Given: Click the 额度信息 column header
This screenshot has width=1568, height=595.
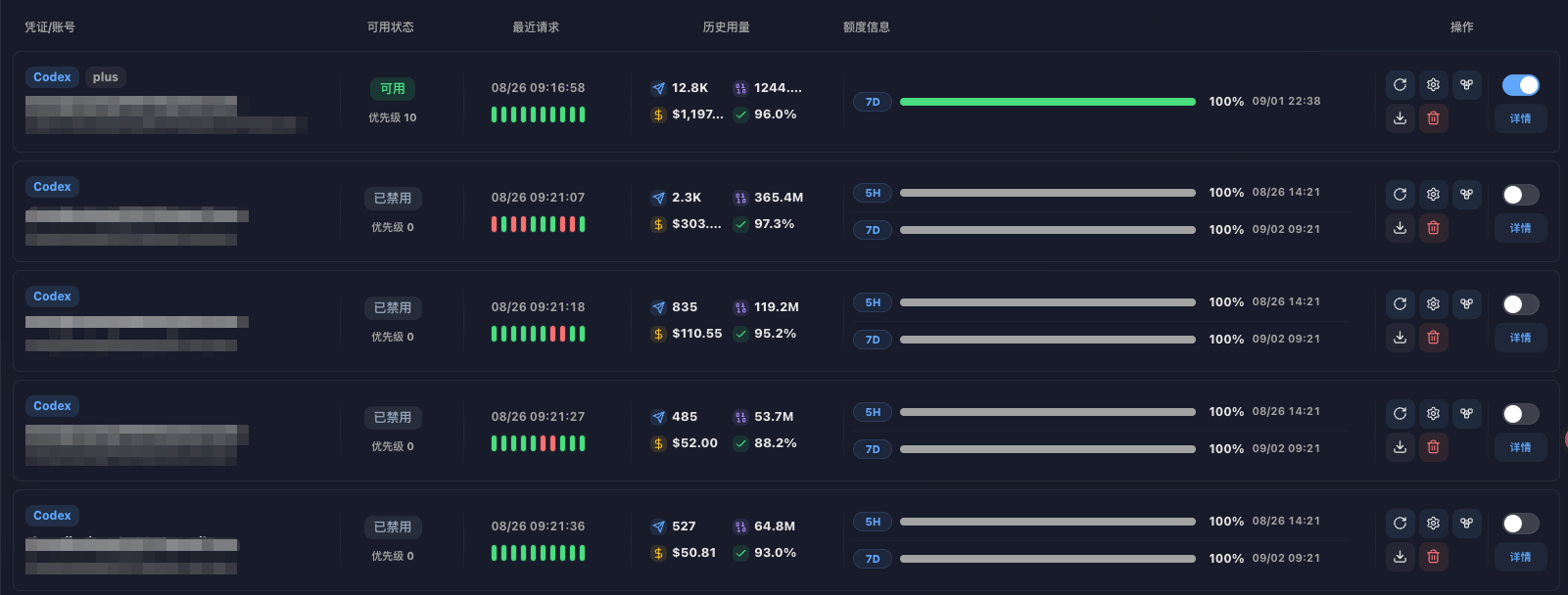Looking at the screenshot, I should [867, 27].
